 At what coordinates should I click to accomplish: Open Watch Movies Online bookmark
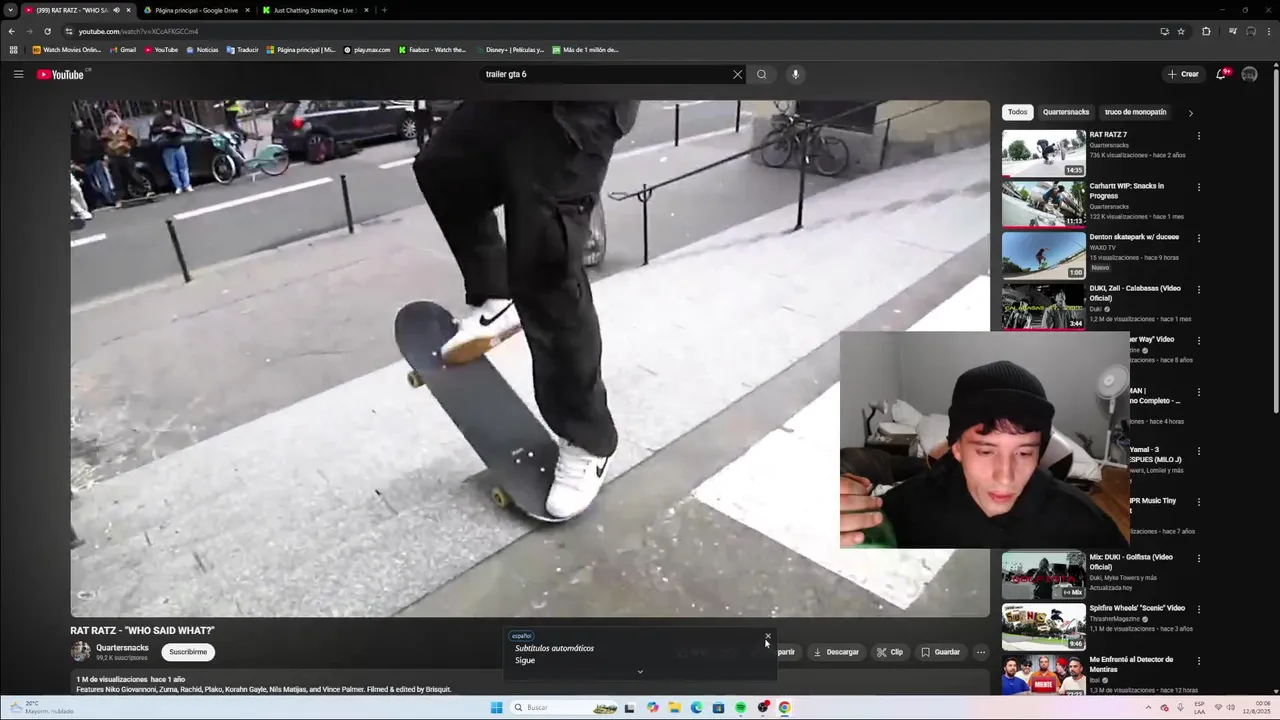pos(67,49)
